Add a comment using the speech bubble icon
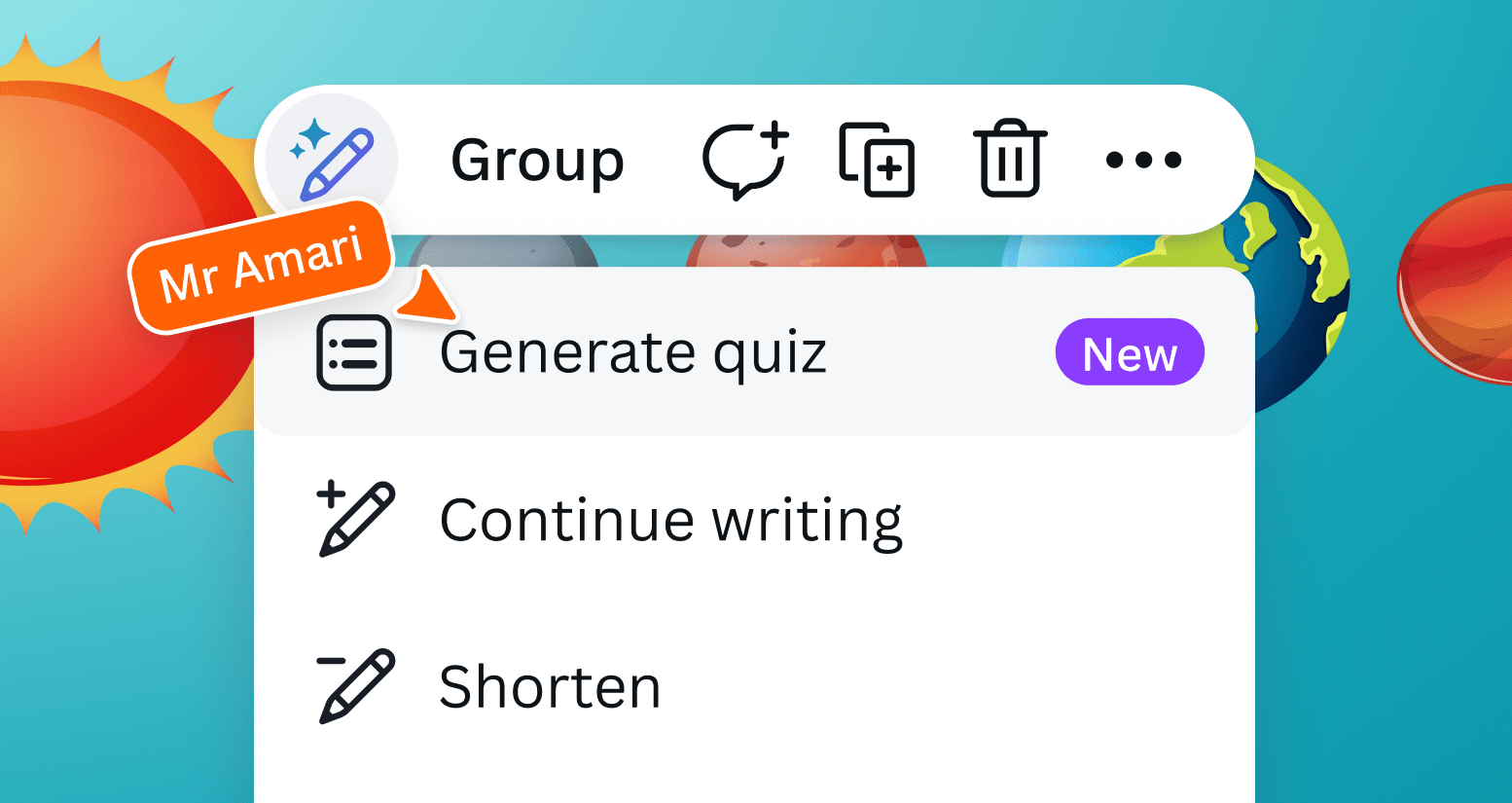The width and height of the screenshot is (1512, 803). tap(745, 161)
